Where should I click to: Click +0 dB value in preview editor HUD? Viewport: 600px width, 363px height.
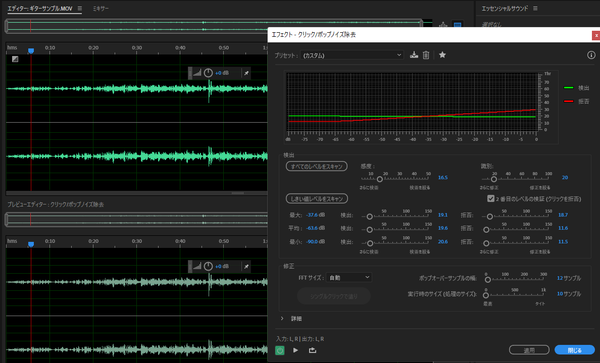point(222,267)
